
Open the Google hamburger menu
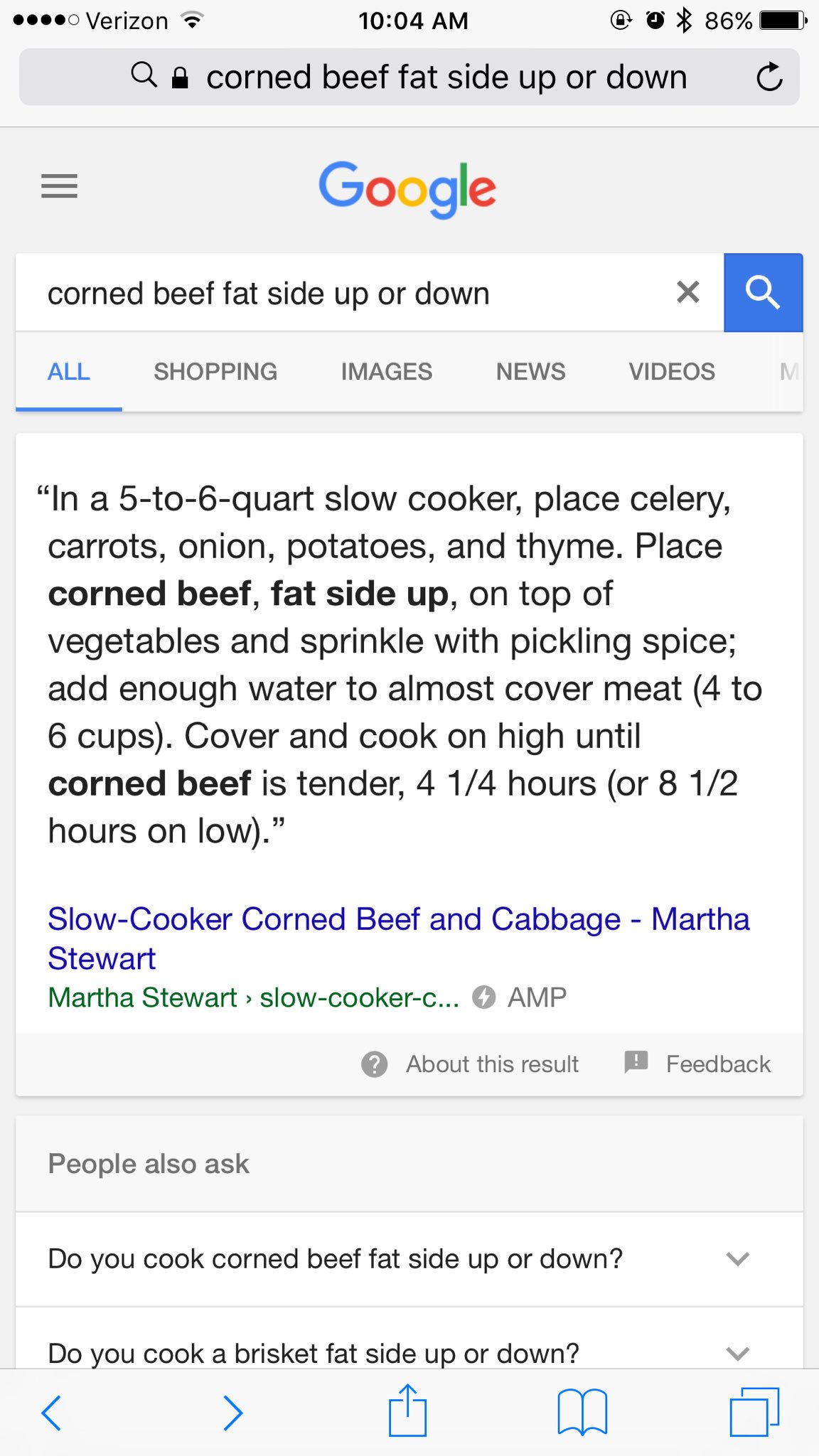[59, 186]
